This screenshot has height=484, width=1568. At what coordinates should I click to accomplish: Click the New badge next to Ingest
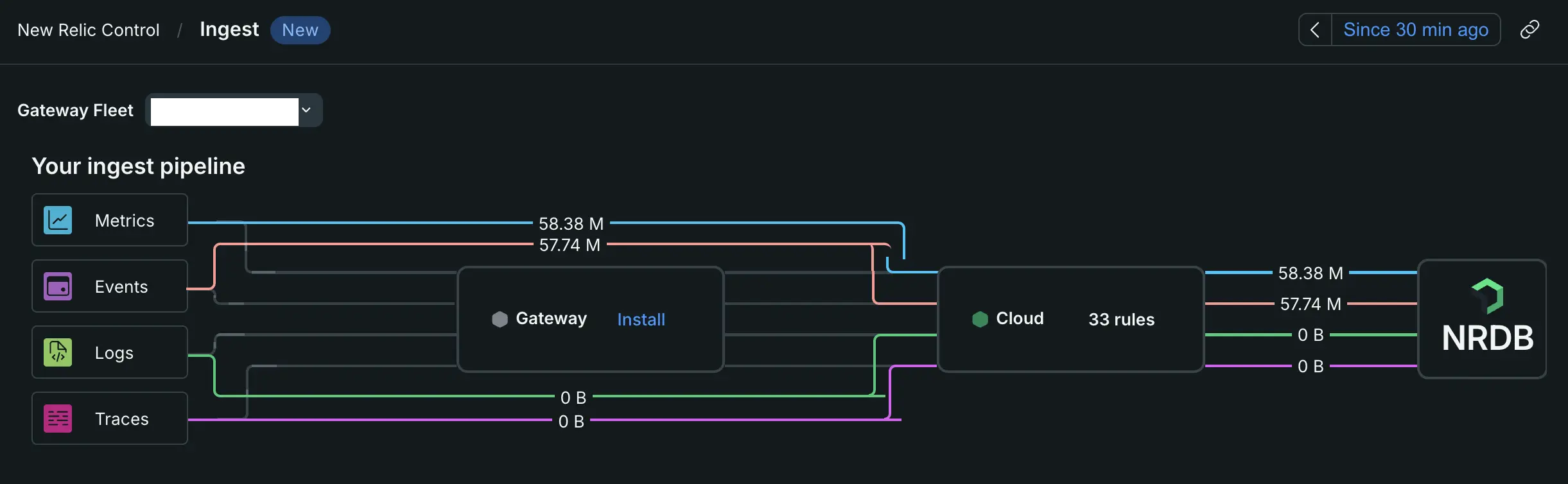click(x=300, y=30)
